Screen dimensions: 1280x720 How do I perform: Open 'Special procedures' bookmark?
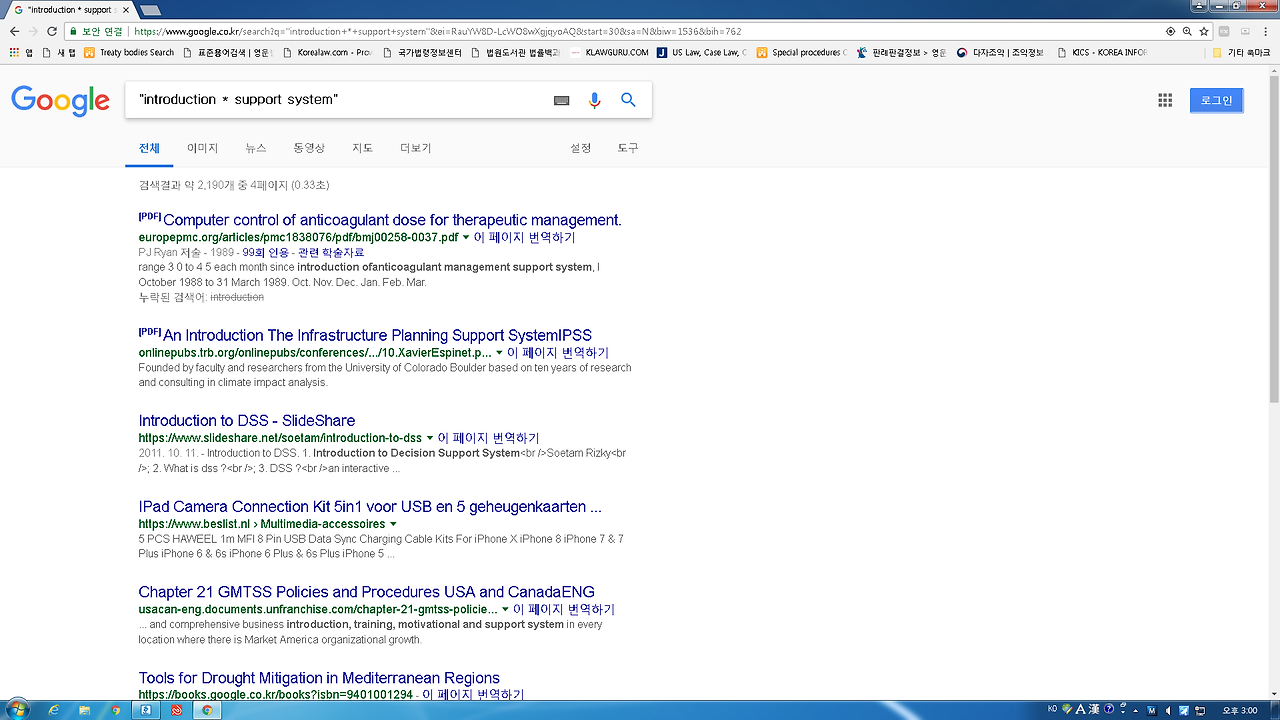801,52
